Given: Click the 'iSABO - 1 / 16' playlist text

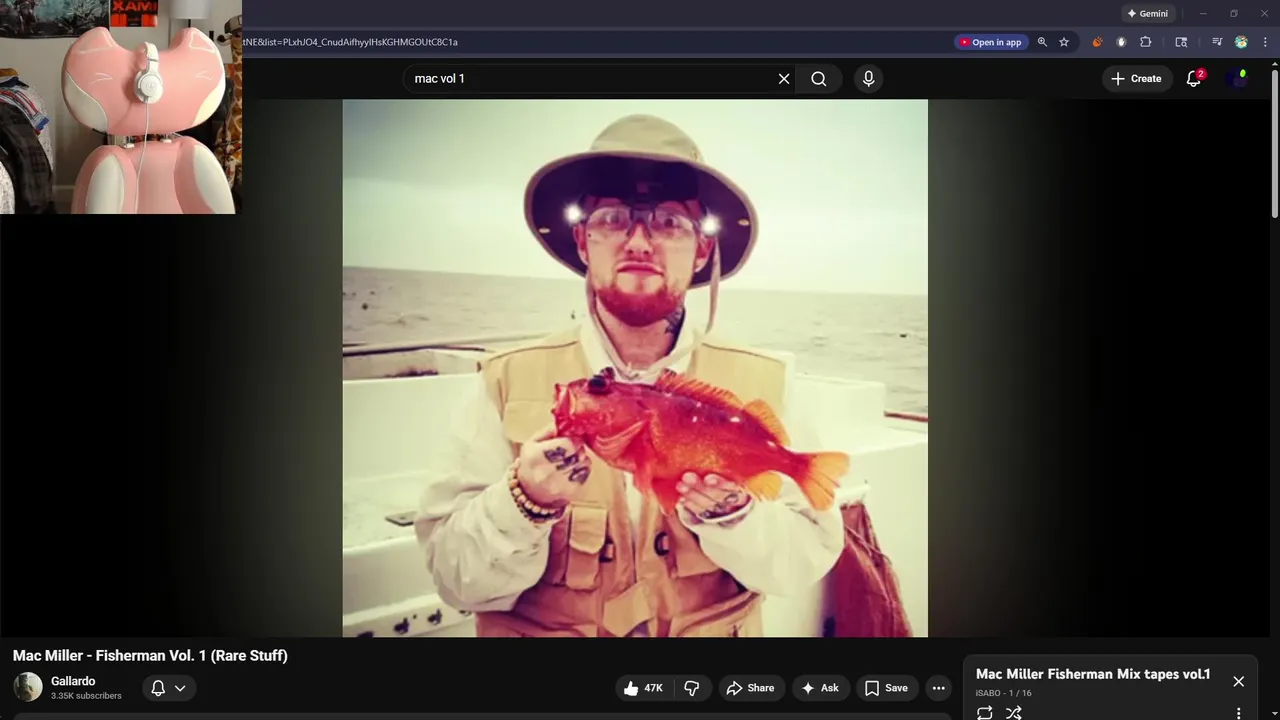Looking at the screenshot, I should point(1003,693).
